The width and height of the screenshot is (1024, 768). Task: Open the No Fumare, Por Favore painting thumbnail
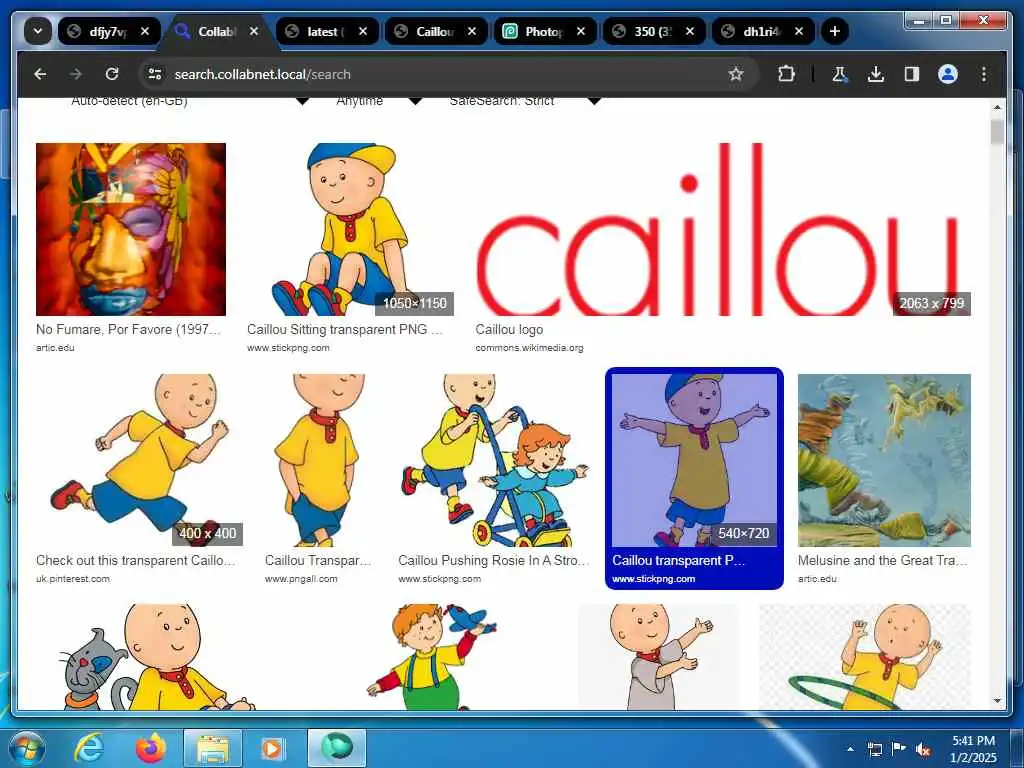coord(131,229)
